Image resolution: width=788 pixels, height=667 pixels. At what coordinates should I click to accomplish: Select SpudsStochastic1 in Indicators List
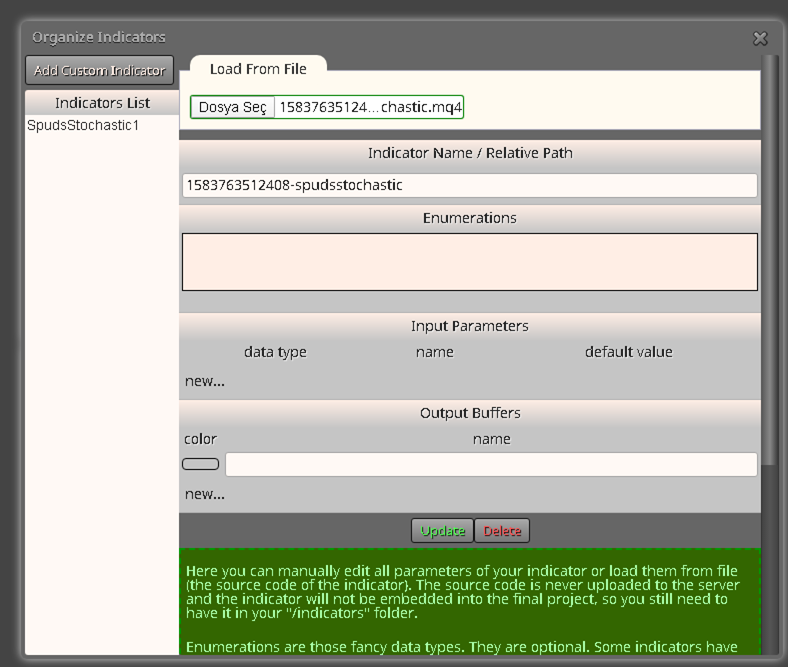click(83, 125)
